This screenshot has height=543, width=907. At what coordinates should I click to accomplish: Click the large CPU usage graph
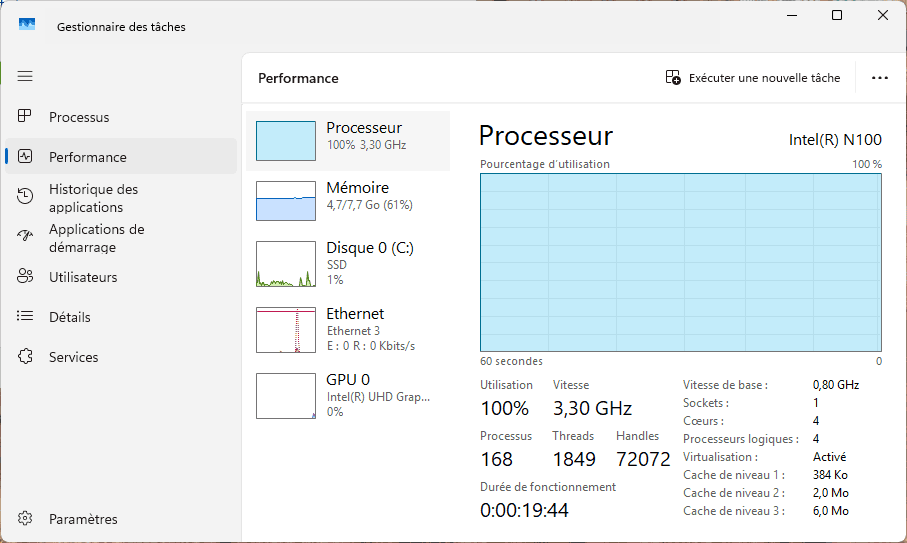point(681,262)
